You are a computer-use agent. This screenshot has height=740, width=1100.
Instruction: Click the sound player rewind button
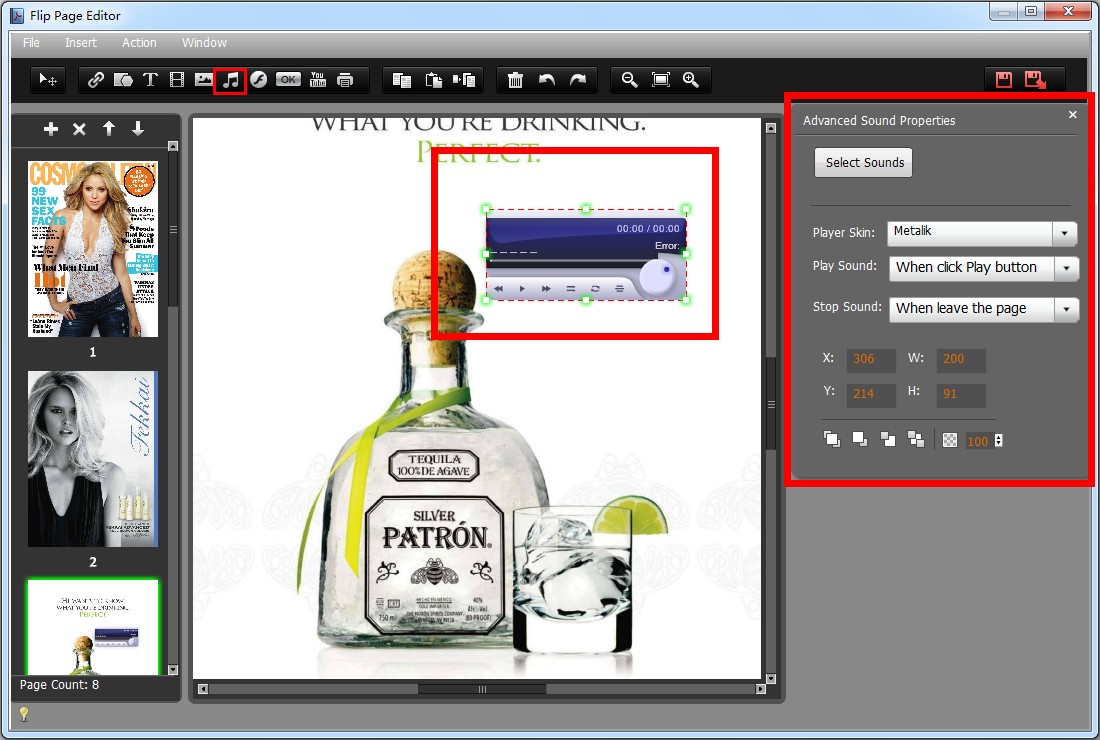499,288
